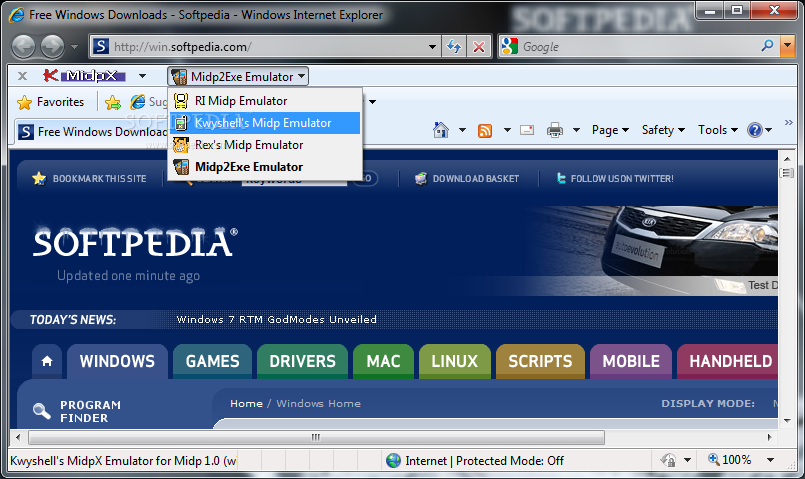Open the search provider dropdown arrow
Screen dimensions: 805x479
(787, 46)
